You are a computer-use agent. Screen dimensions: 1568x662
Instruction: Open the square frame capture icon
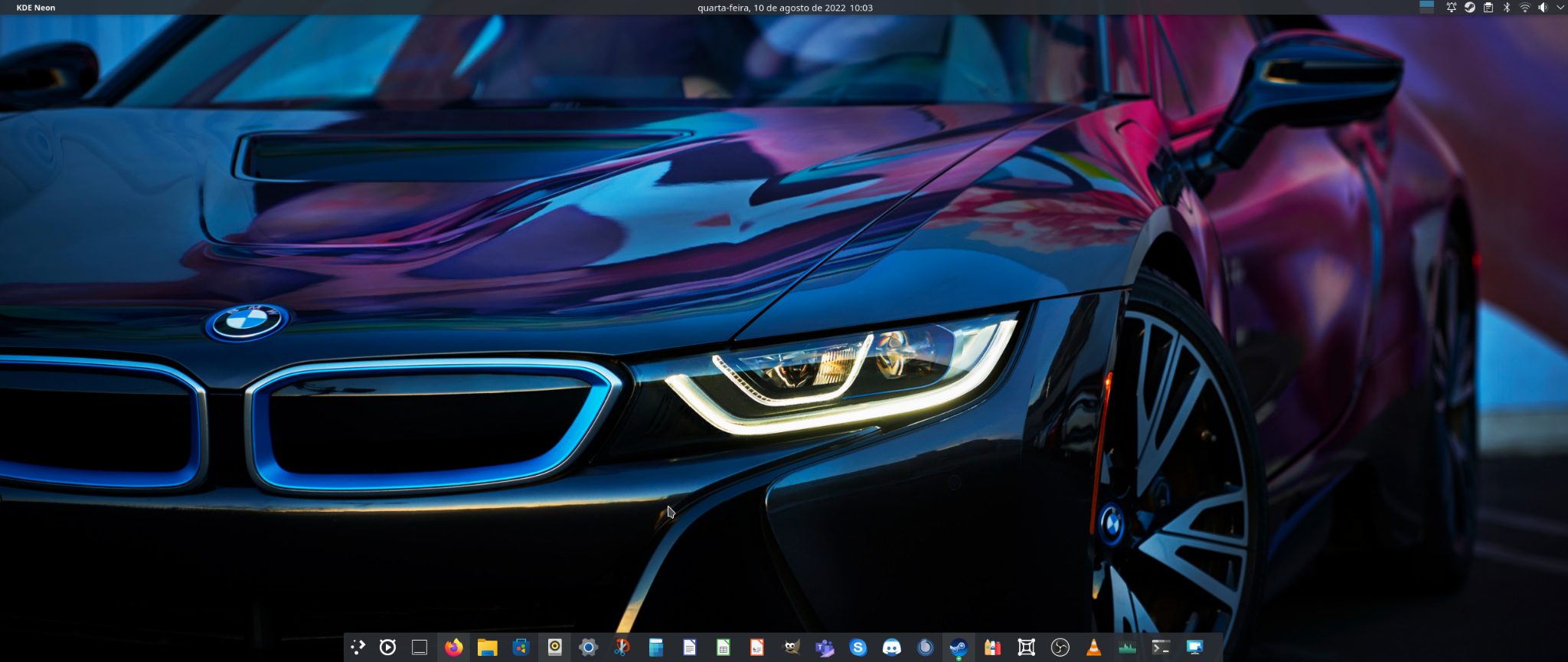click(1026, 647)
